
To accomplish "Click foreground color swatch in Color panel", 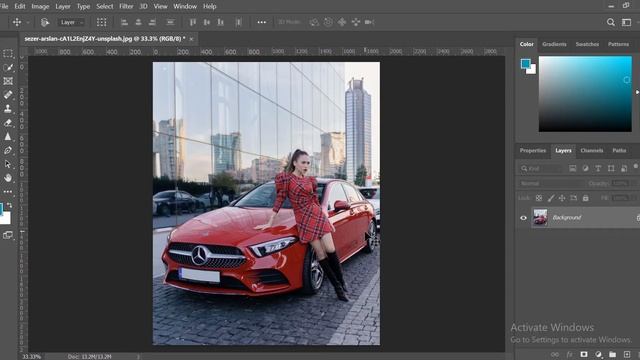I will pos(525,64).
